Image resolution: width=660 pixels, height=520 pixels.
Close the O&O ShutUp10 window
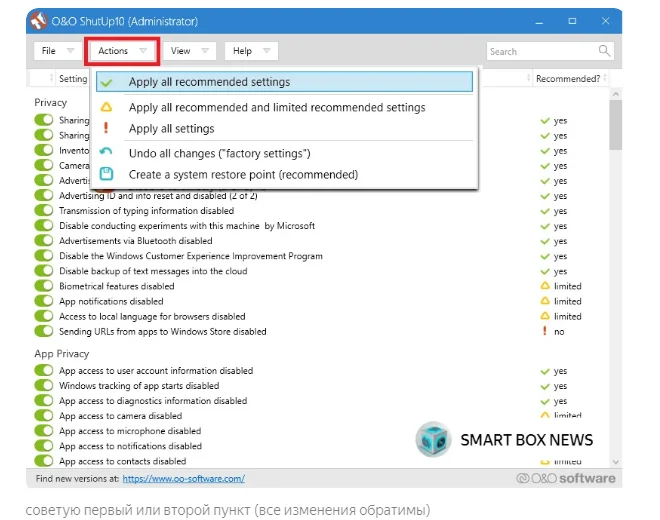[605, 21]
